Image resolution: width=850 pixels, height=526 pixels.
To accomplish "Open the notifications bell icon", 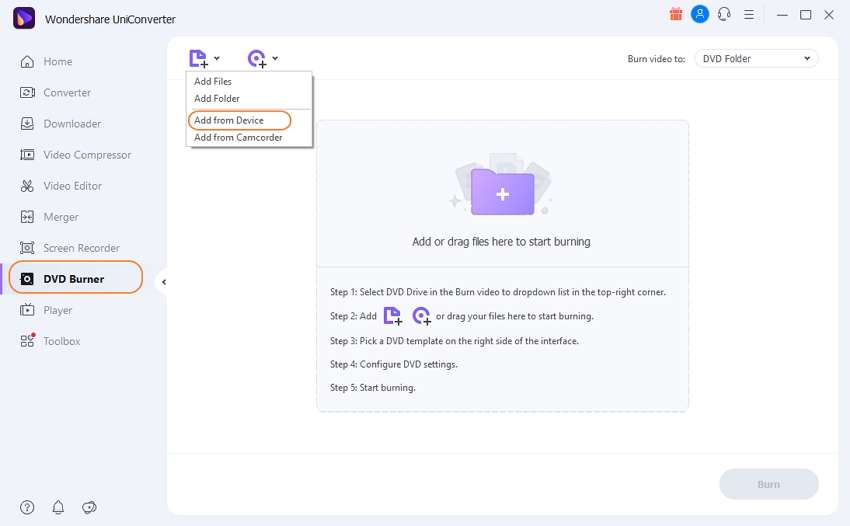I will pos(58,507).
